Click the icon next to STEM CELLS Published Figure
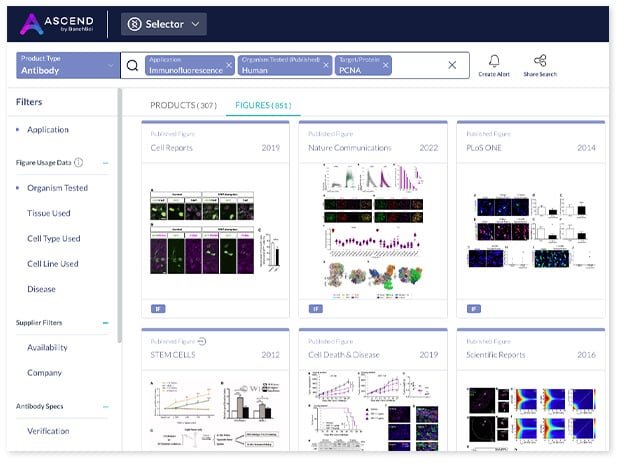Image resolution: width=630 pixels, height=470 pixels. (202, 340)
